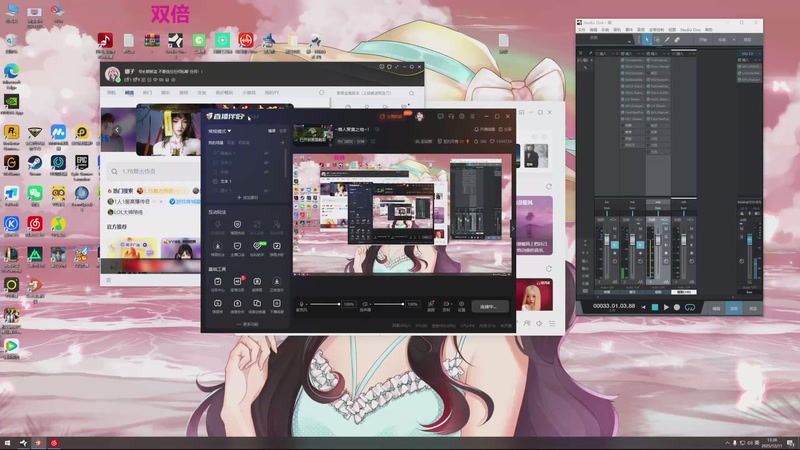Select the range tool in Studio One
This screenshot has height=450, width=800.
(657, 40)
